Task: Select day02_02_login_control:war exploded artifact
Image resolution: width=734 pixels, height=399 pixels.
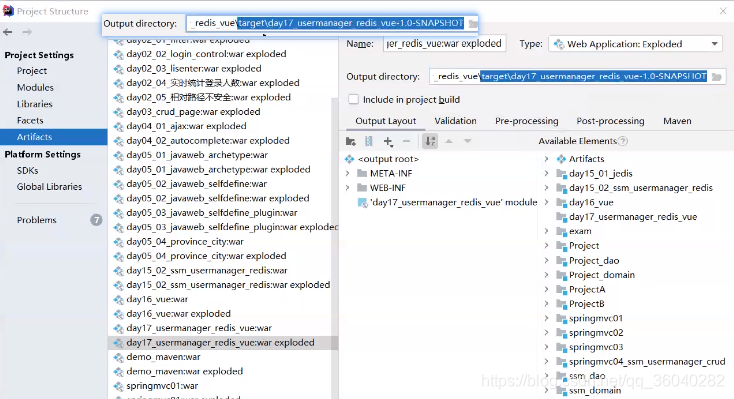Action: click(206, 54)
